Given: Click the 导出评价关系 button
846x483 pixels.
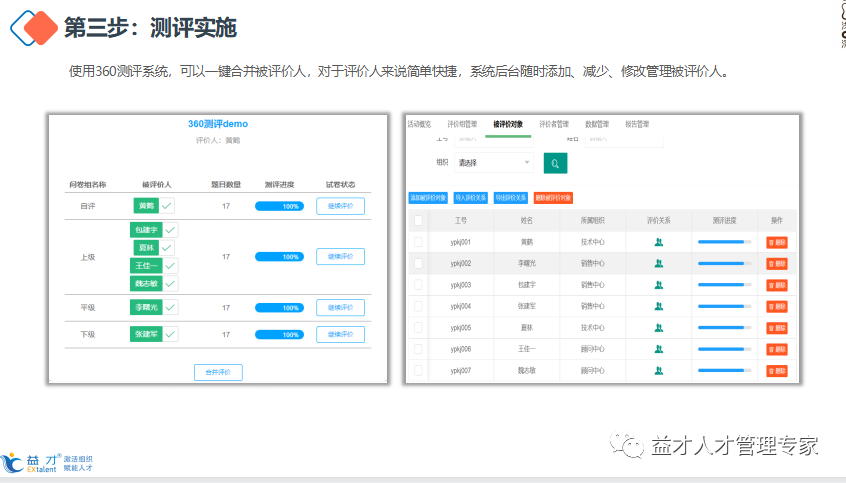Looking at the screenshot, I should click(x=511, y=198).
